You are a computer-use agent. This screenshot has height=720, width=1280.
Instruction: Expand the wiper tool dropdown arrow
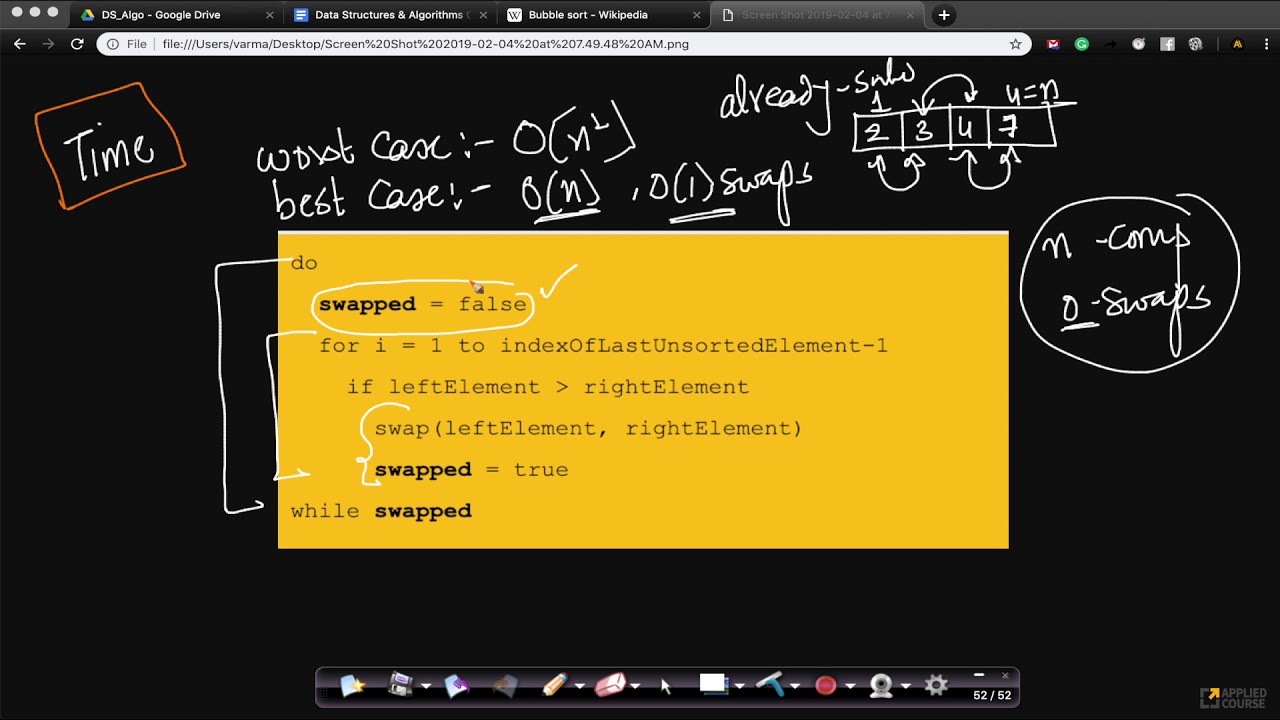point(795,686)
